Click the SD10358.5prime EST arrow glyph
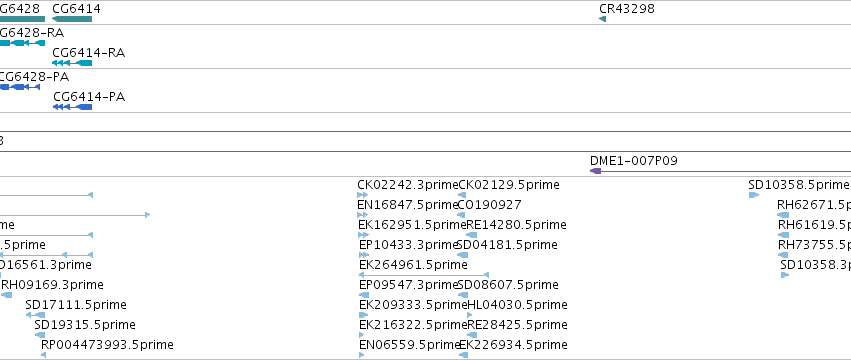The image size is (851, 360). [x=753, y=195]
